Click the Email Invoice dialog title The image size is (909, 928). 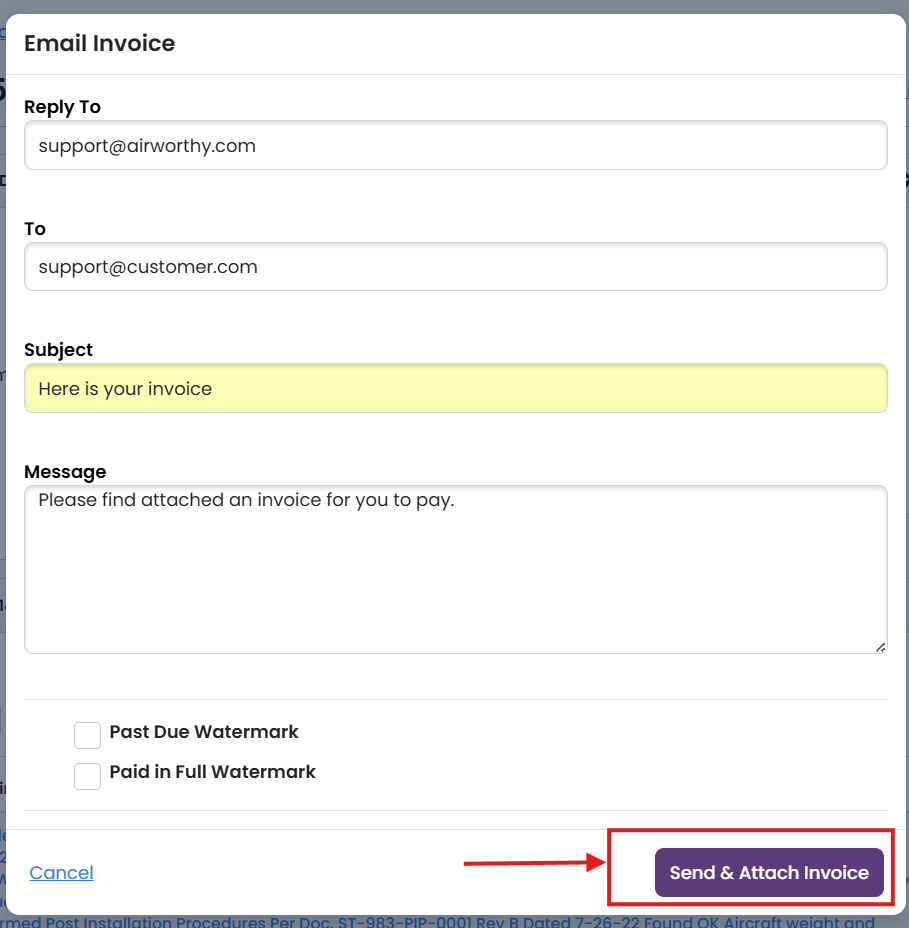click(x=99, y=43)
